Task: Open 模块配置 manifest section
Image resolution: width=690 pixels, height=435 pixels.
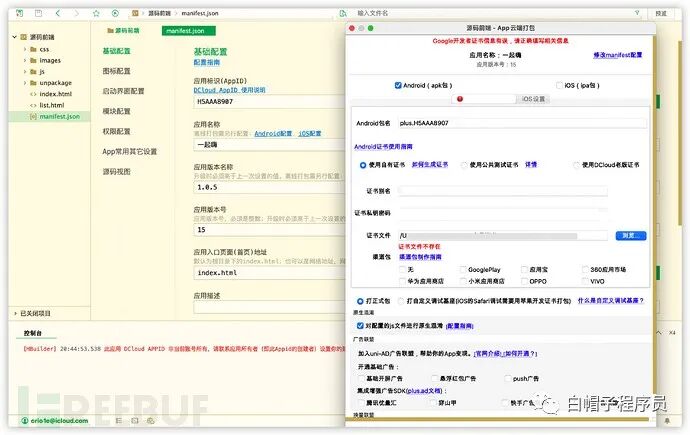Action: click(x=117, y=111)
